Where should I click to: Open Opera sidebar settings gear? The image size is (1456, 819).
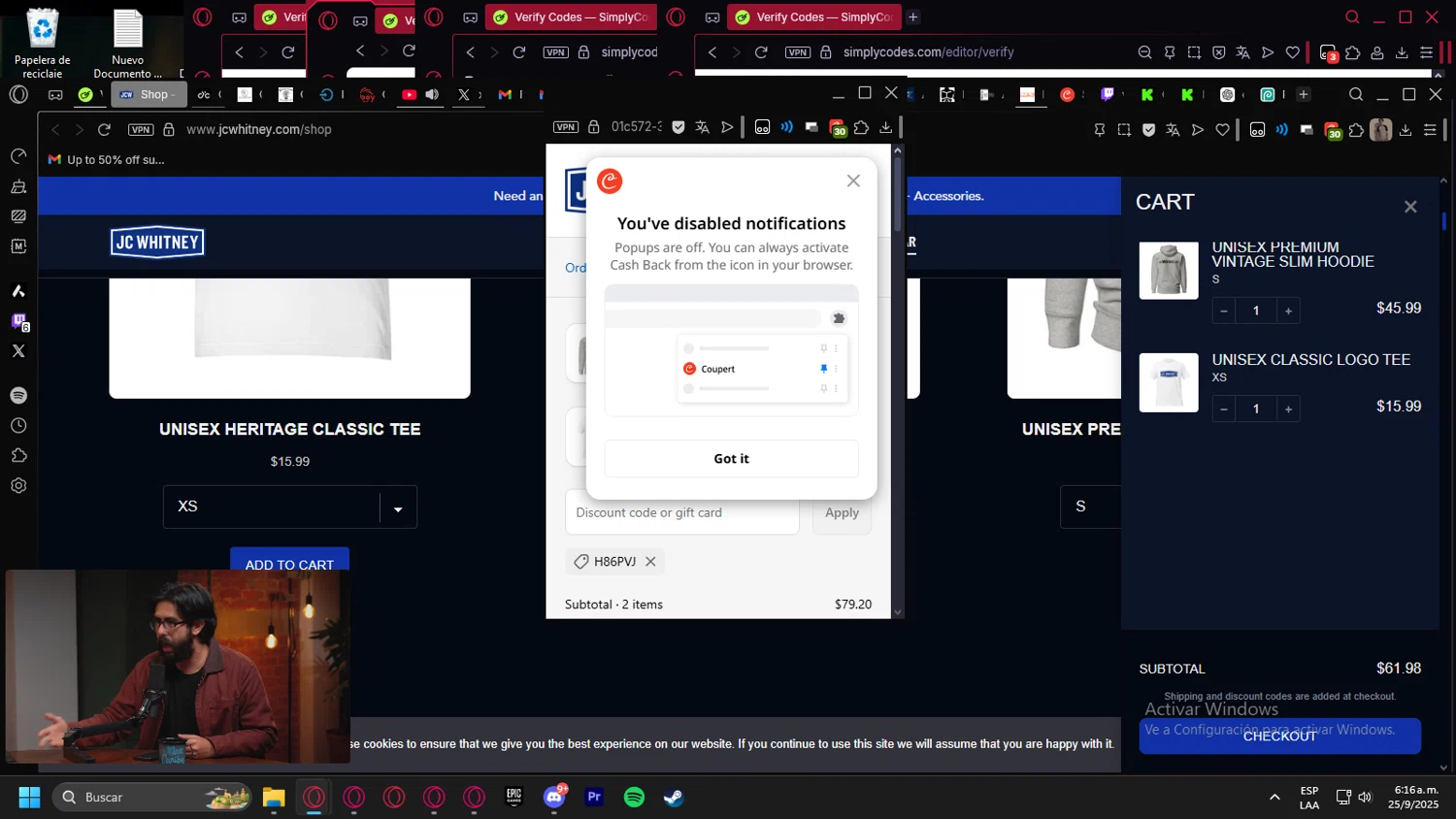(18, 486)
